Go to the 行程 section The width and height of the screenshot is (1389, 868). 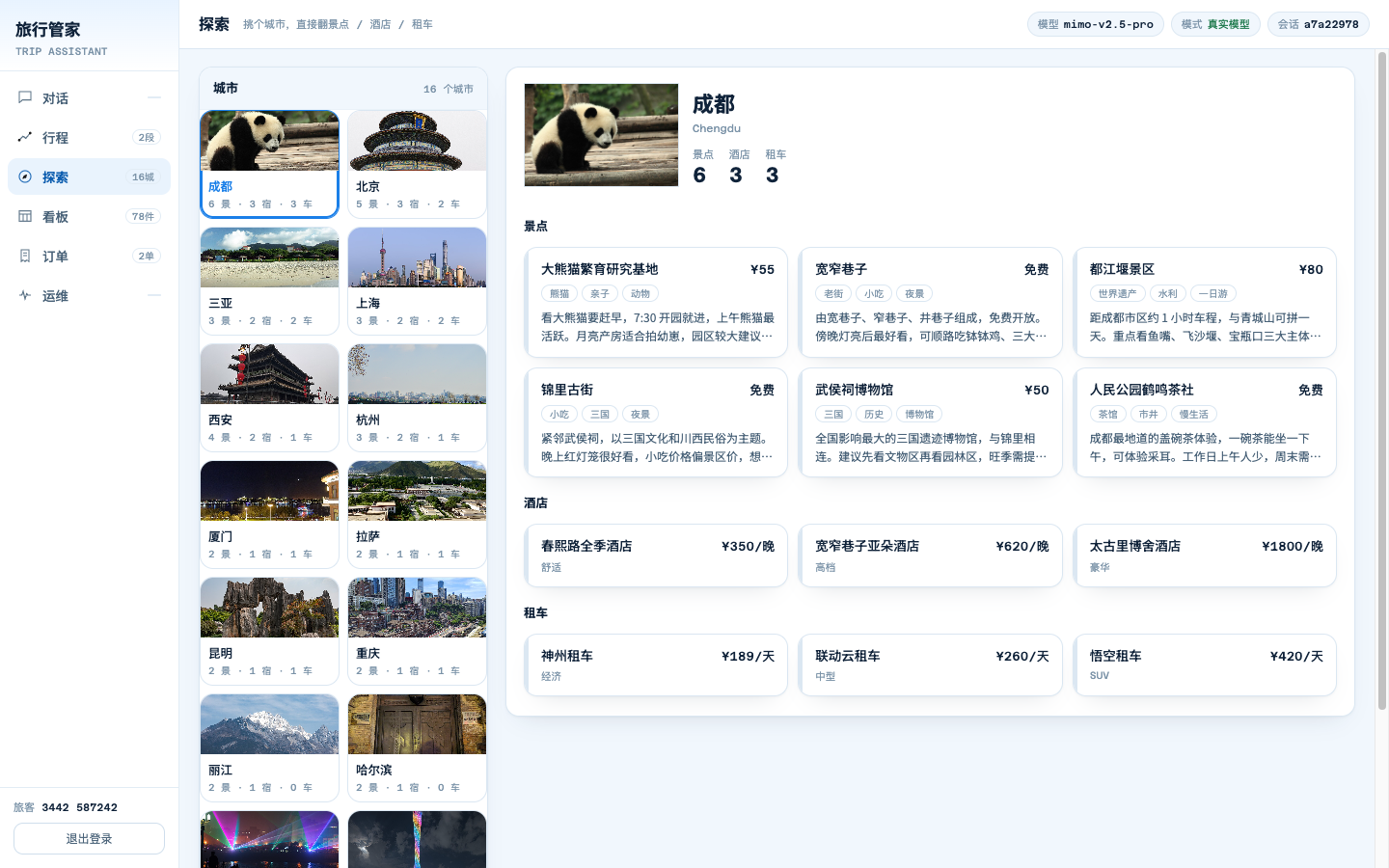[89, 137]
